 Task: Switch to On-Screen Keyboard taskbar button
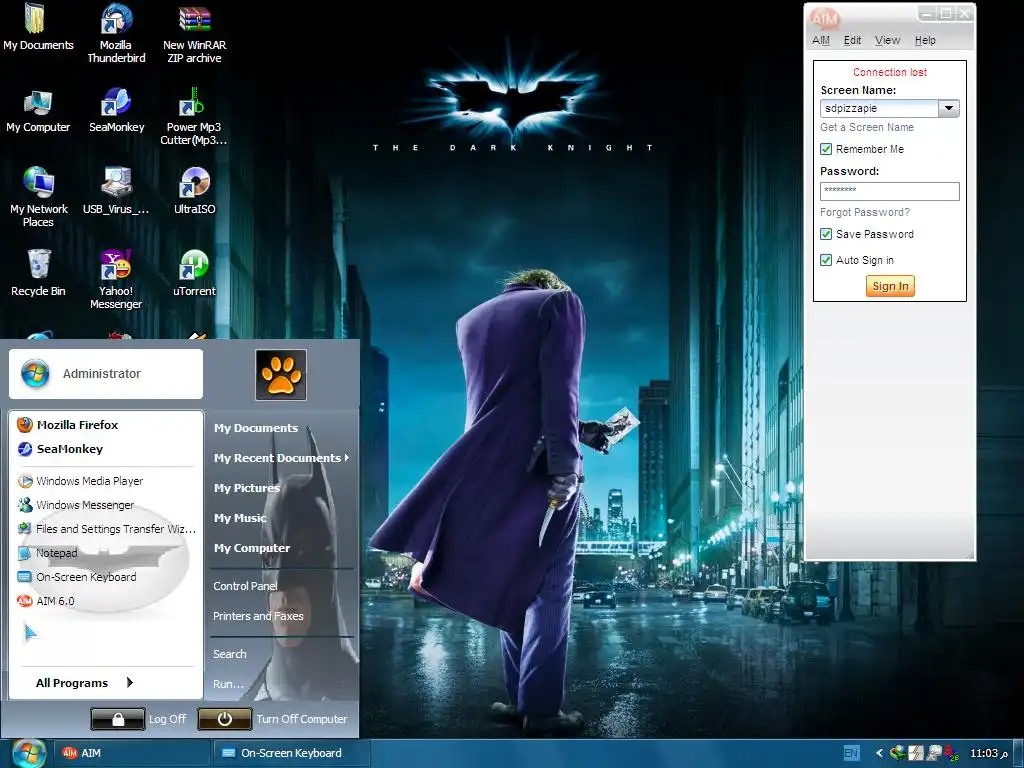tap(291, 753)
